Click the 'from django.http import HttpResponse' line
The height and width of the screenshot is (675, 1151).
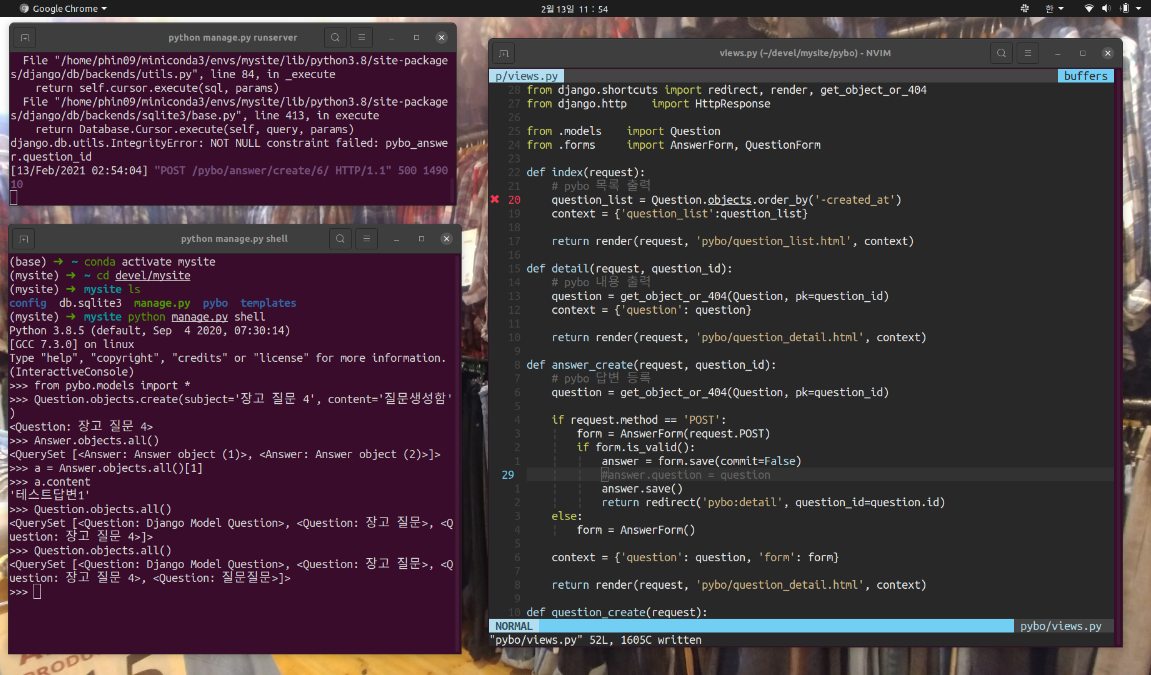coord(648,103)
